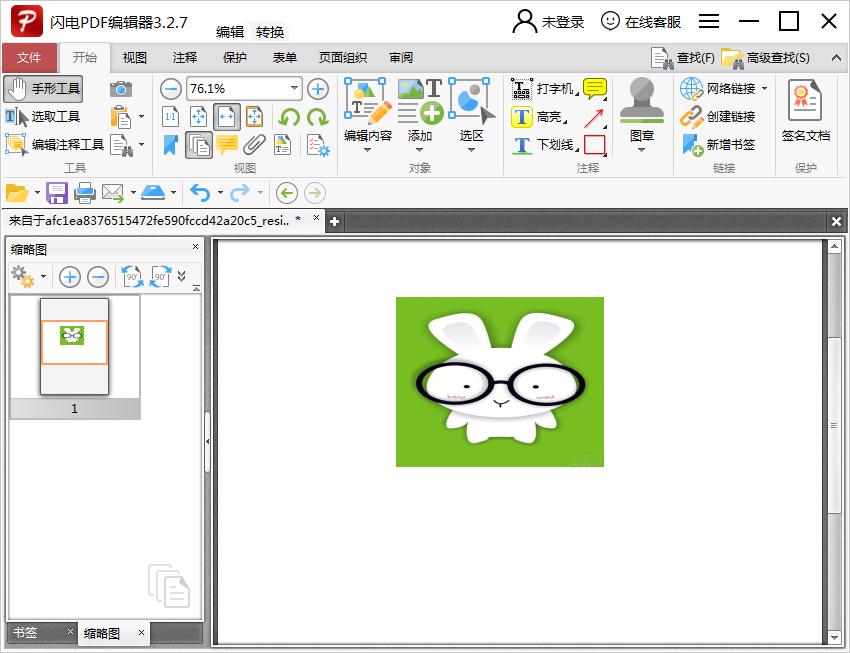Click the red arrow drawing tool
Image resolution: width=850 pixels, height=653 pixels.
595,117
